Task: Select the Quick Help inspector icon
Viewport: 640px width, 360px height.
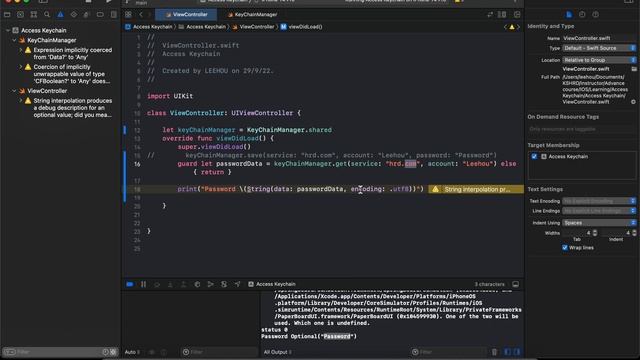Action: [x=596, y=15]
